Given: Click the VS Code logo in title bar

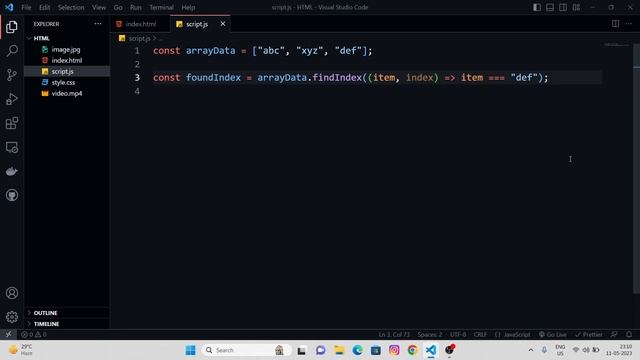Looking at the screenshot, I should [x=9, y=7].
